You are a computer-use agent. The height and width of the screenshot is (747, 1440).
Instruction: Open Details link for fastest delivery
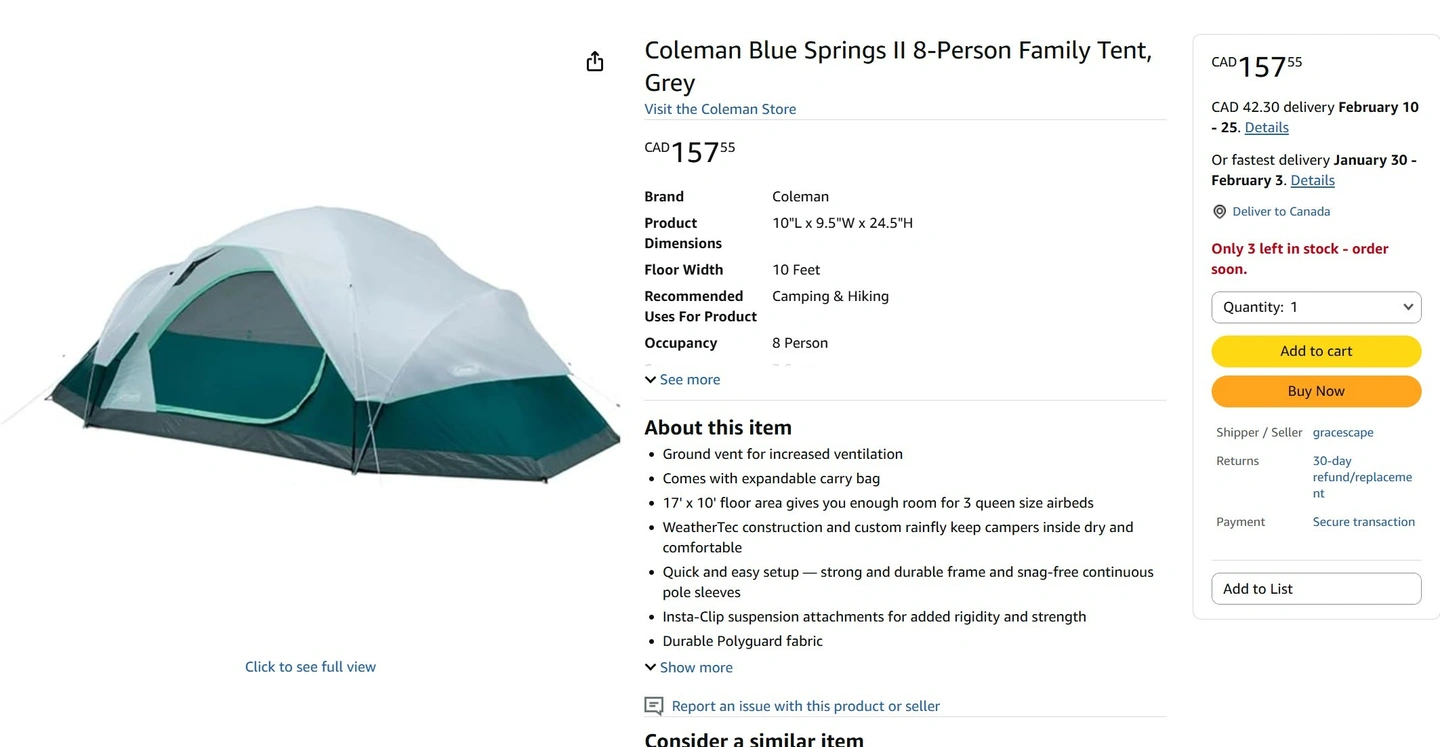(x=1312, y=181)
